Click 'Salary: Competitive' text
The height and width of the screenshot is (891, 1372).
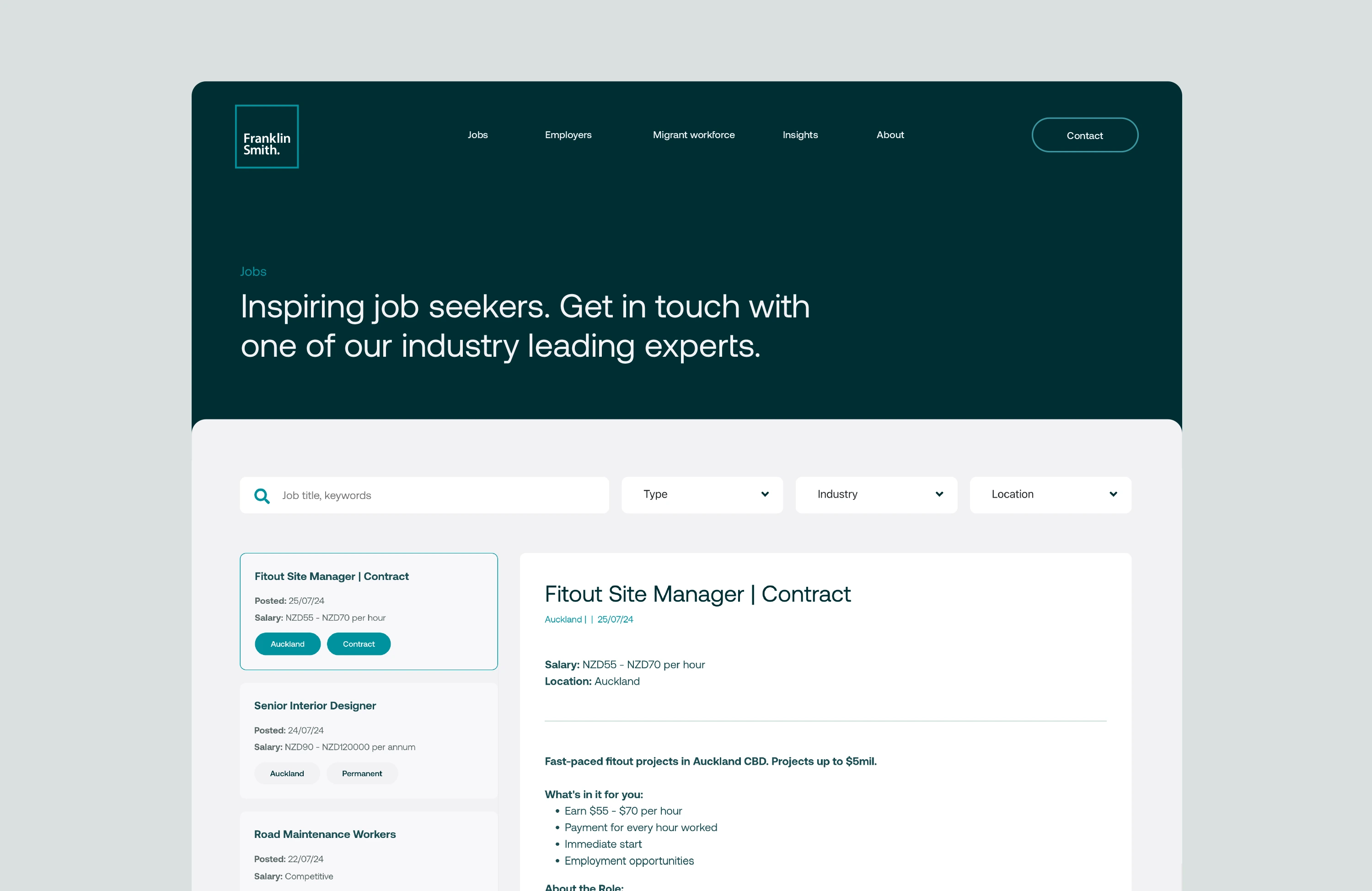(x=294, y=876)
